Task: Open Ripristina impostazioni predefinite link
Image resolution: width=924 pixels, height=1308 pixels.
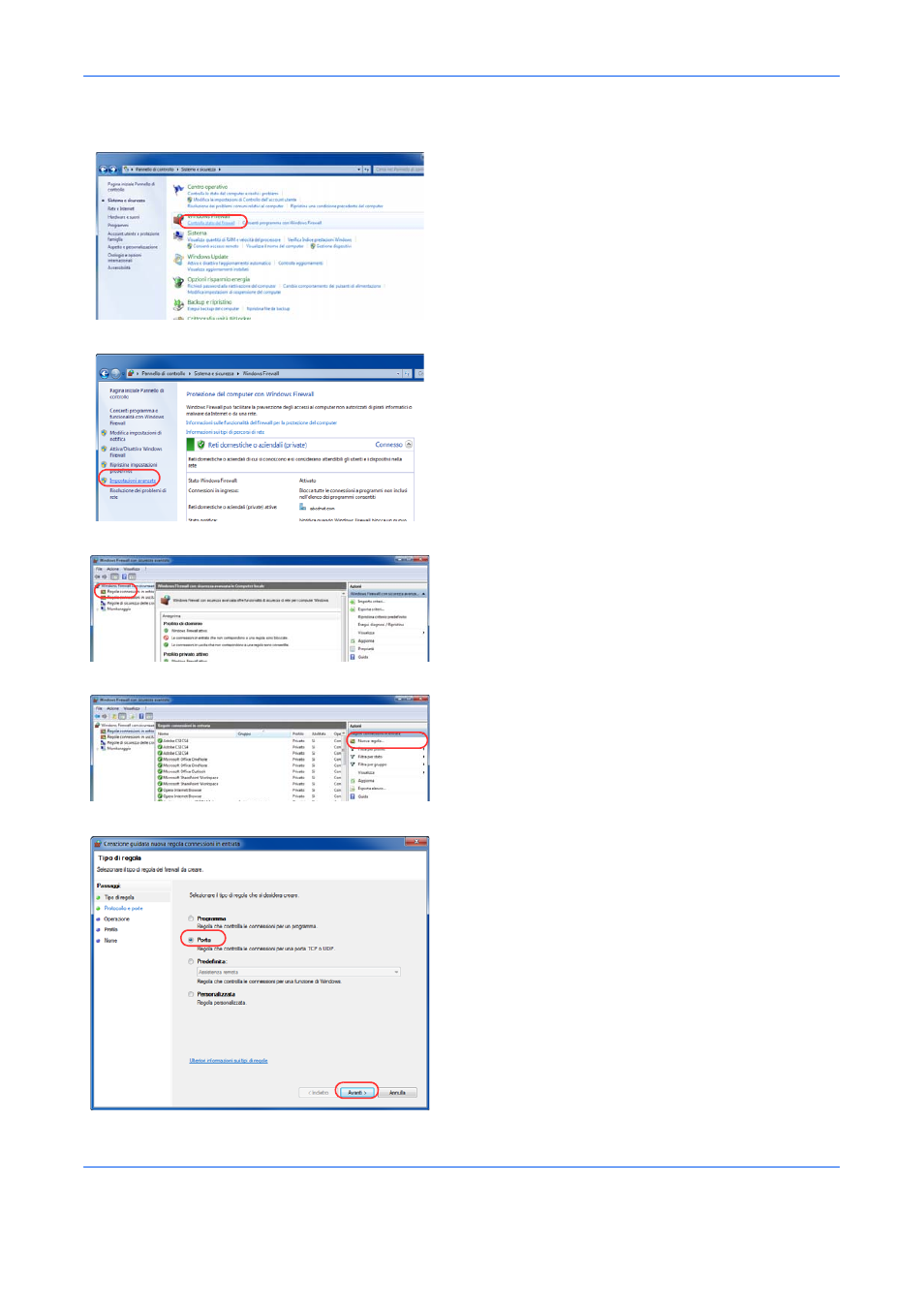Action: 134,468
